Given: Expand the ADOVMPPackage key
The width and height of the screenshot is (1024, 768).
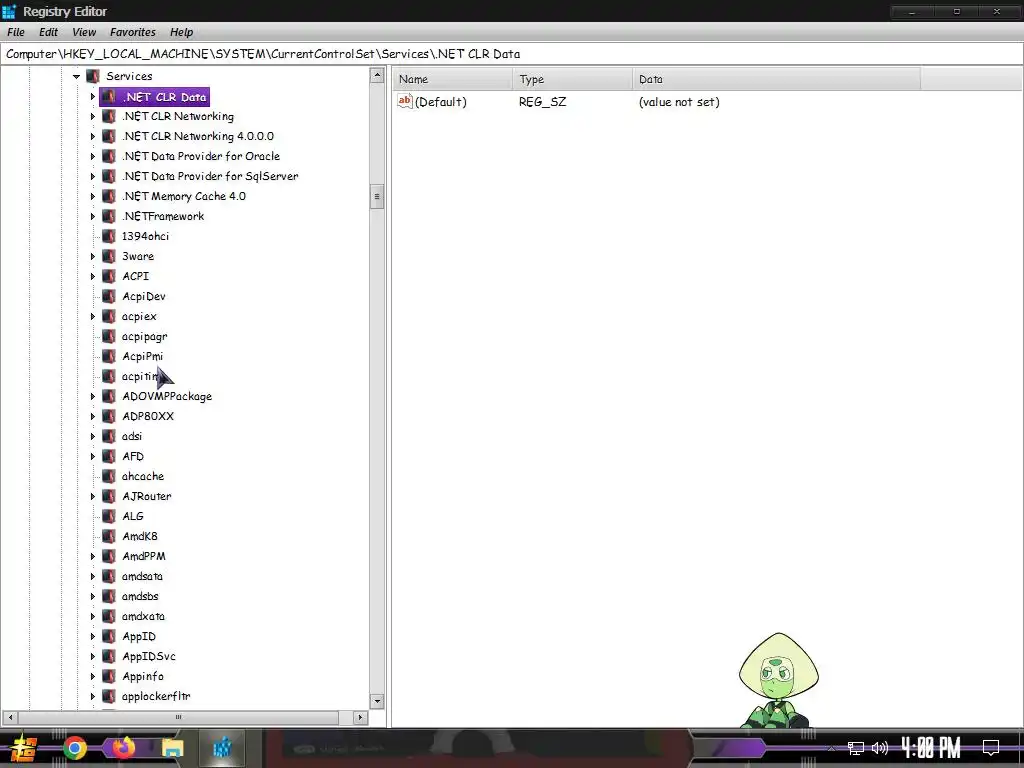Looking at the screenshot, I should [x=93, y=396].
